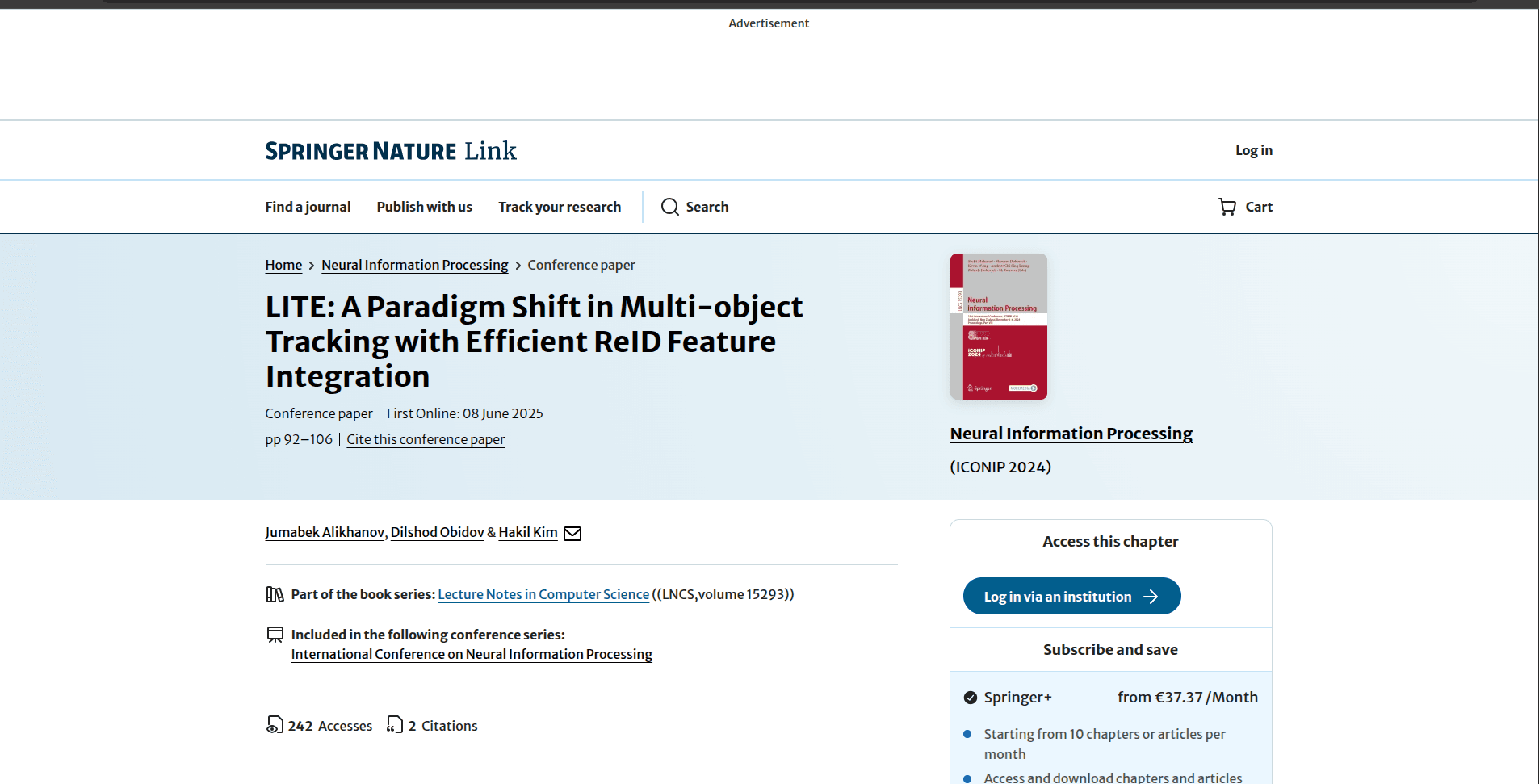This screenshot has width=1539, height=784.
Task: Open the Publish with us menu
Action: click(424, 207)
